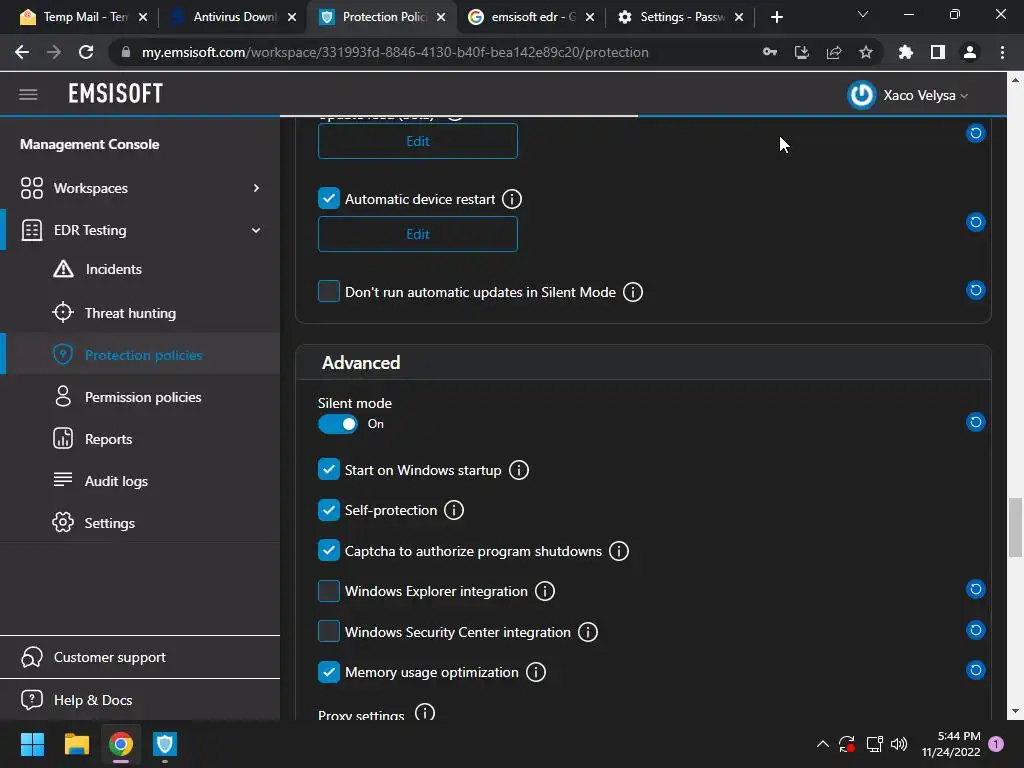The image size is (1024, 768).
Task: Uncheck Self-protection
Action: (328, 510)
